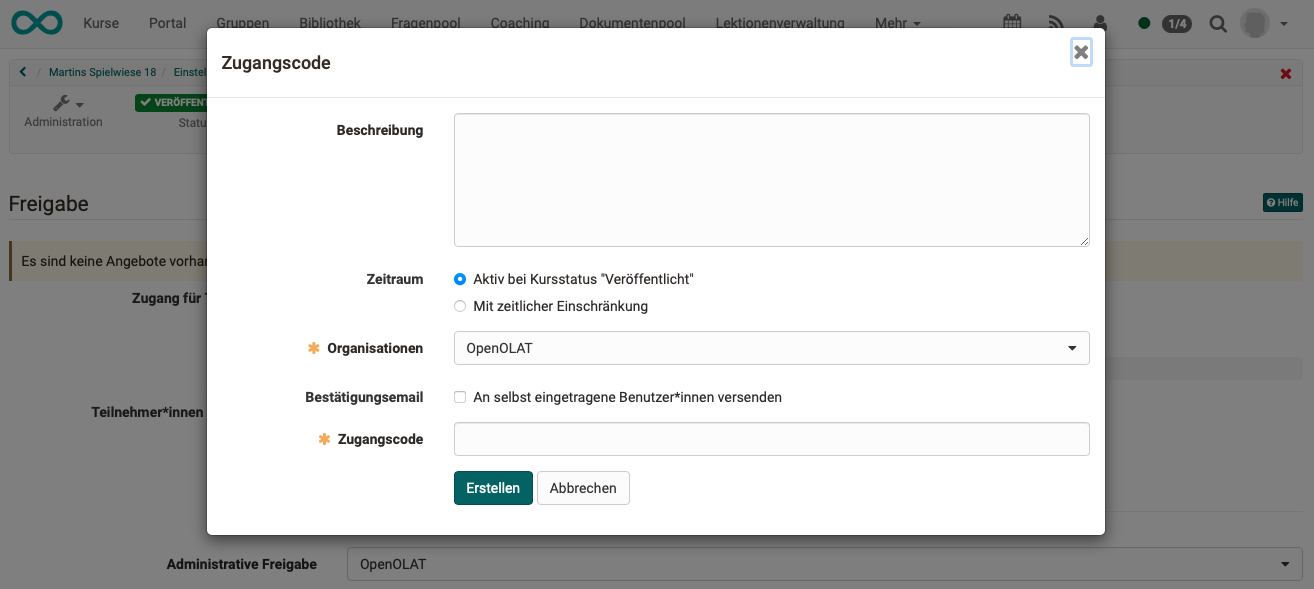The image size is (1314, 589).
Task: Click the green status dot indicator
Action: click(1144, 21)
